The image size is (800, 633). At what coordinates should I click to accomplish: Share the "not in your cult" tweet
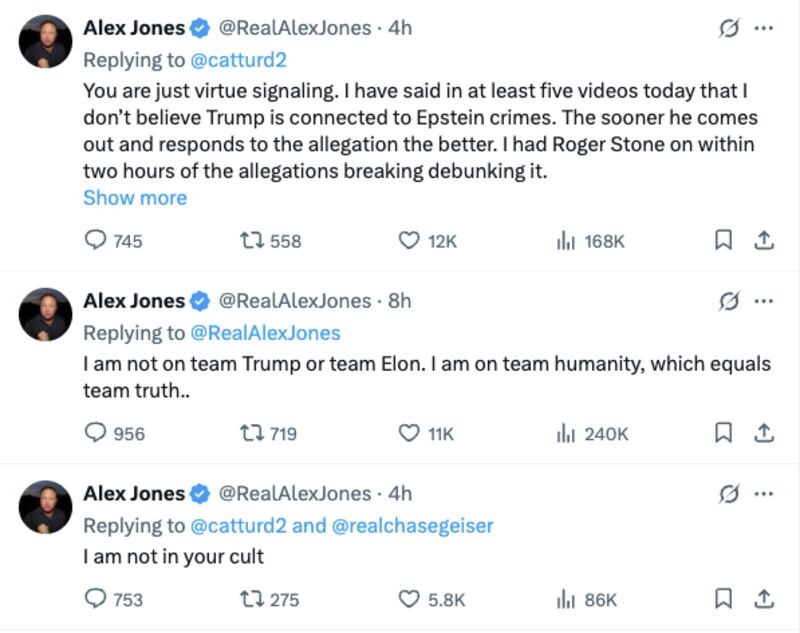coord(763,599)
